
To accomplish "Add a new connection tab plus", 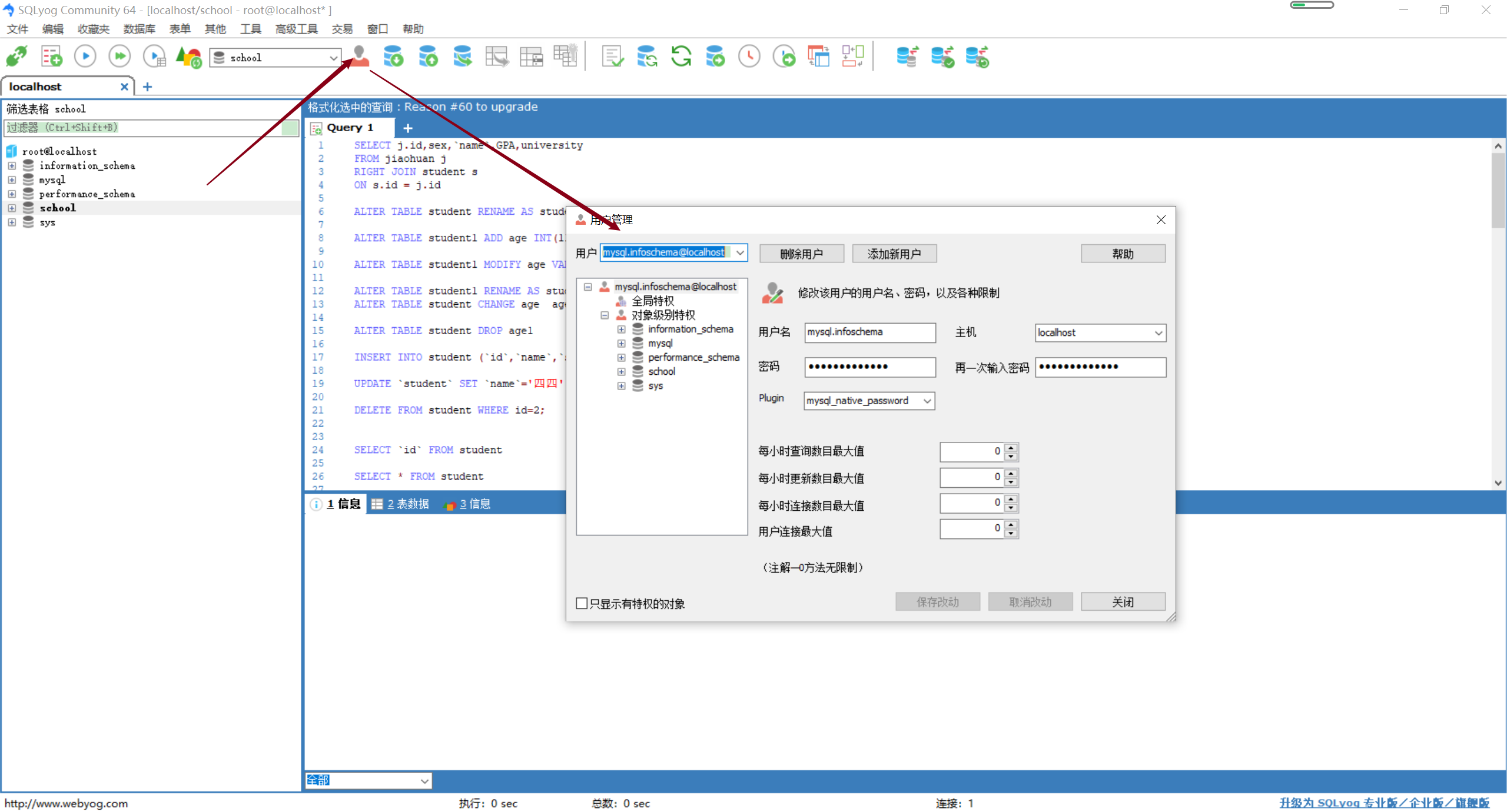I will tap(147, 86).
